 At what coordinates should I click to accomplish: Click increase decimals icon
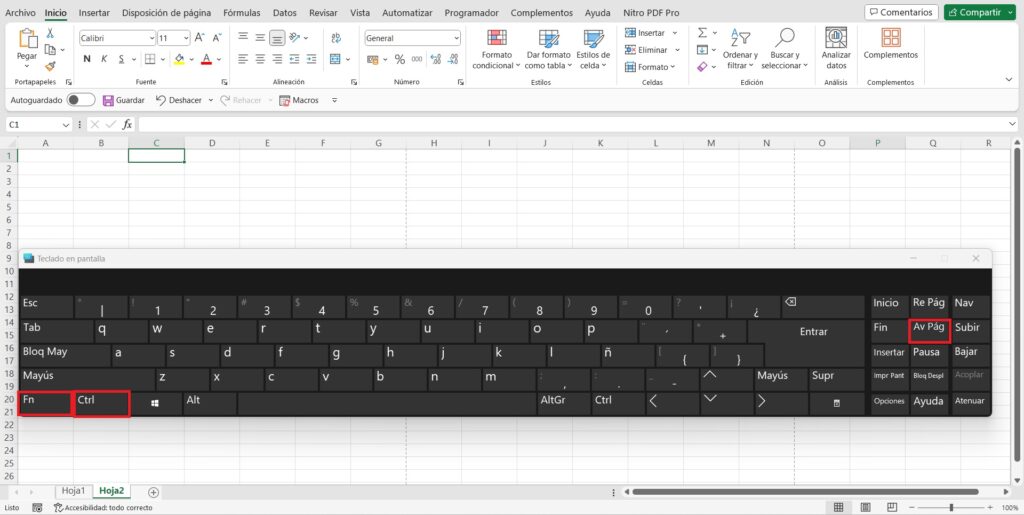pos(436,59)
